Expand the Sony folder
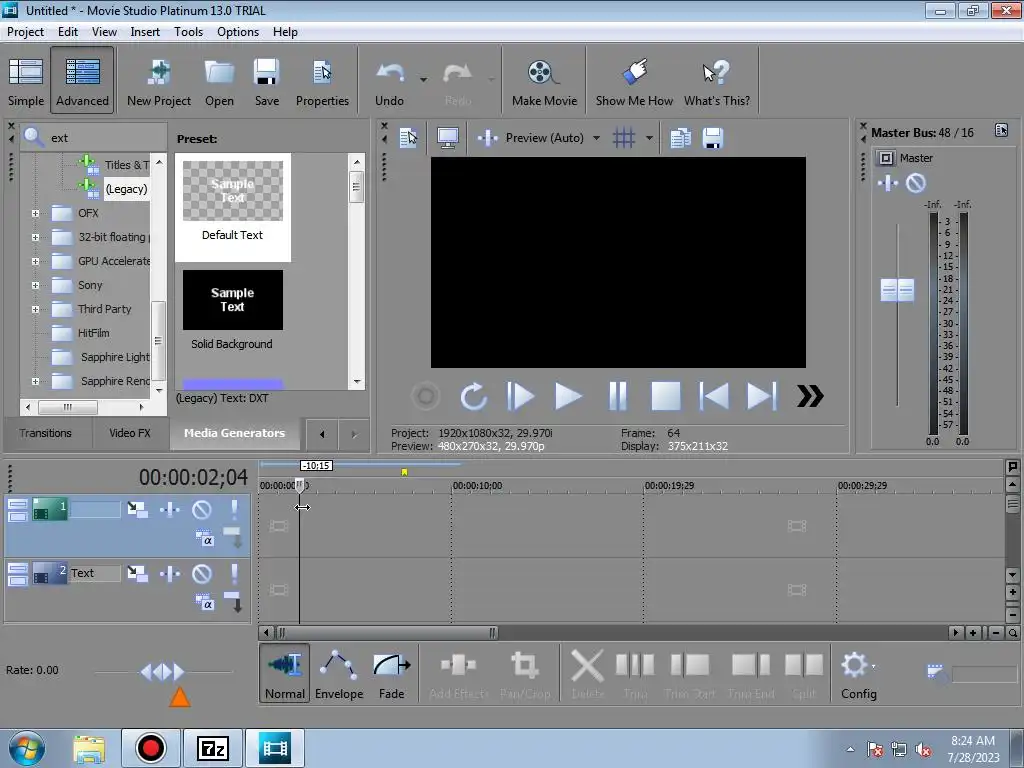 36,285
